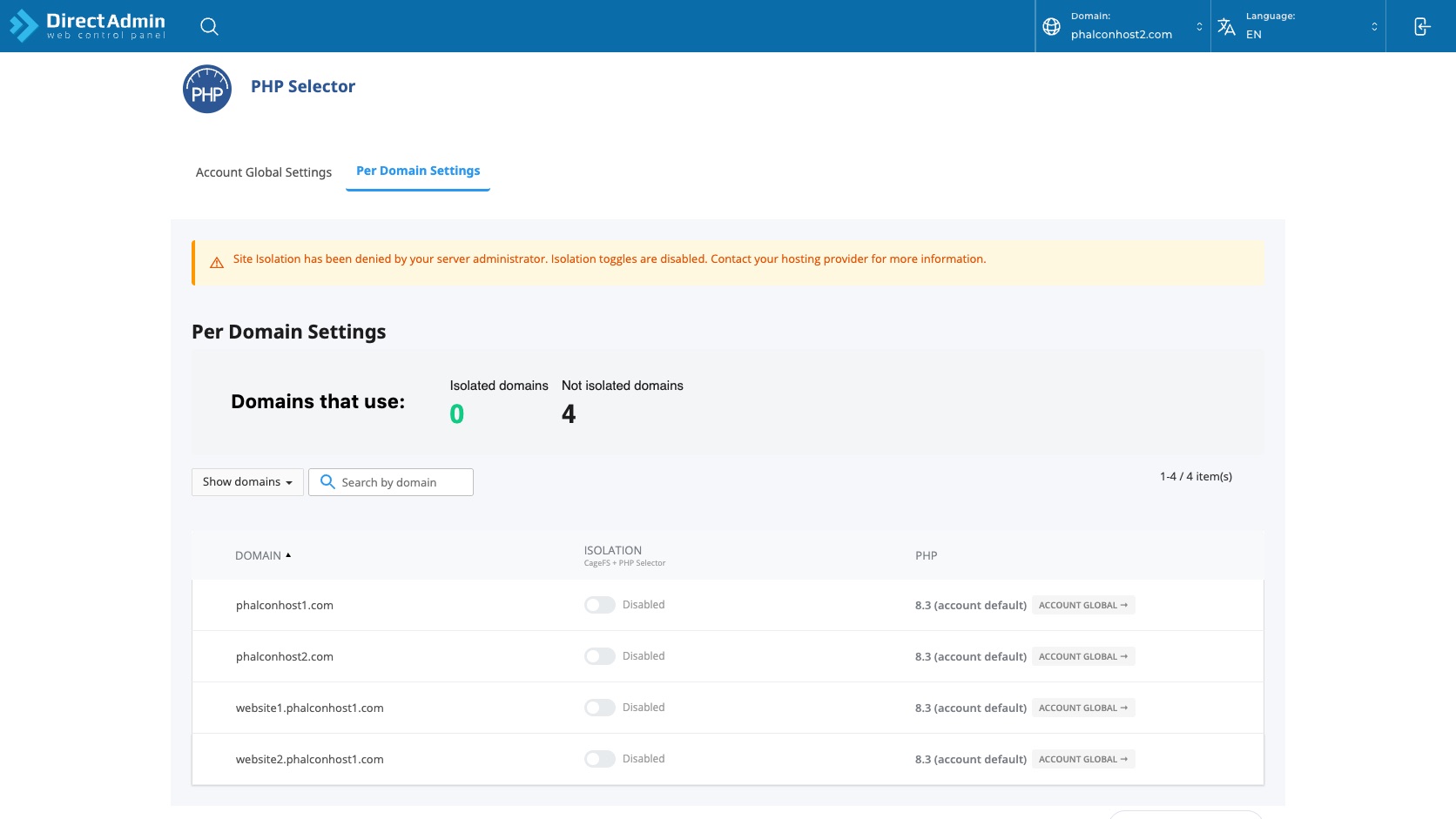Click the warning triangle icon in alert
Viewport: 1456px width, 819px height.
pyautogui.click(x=217, y=263)
